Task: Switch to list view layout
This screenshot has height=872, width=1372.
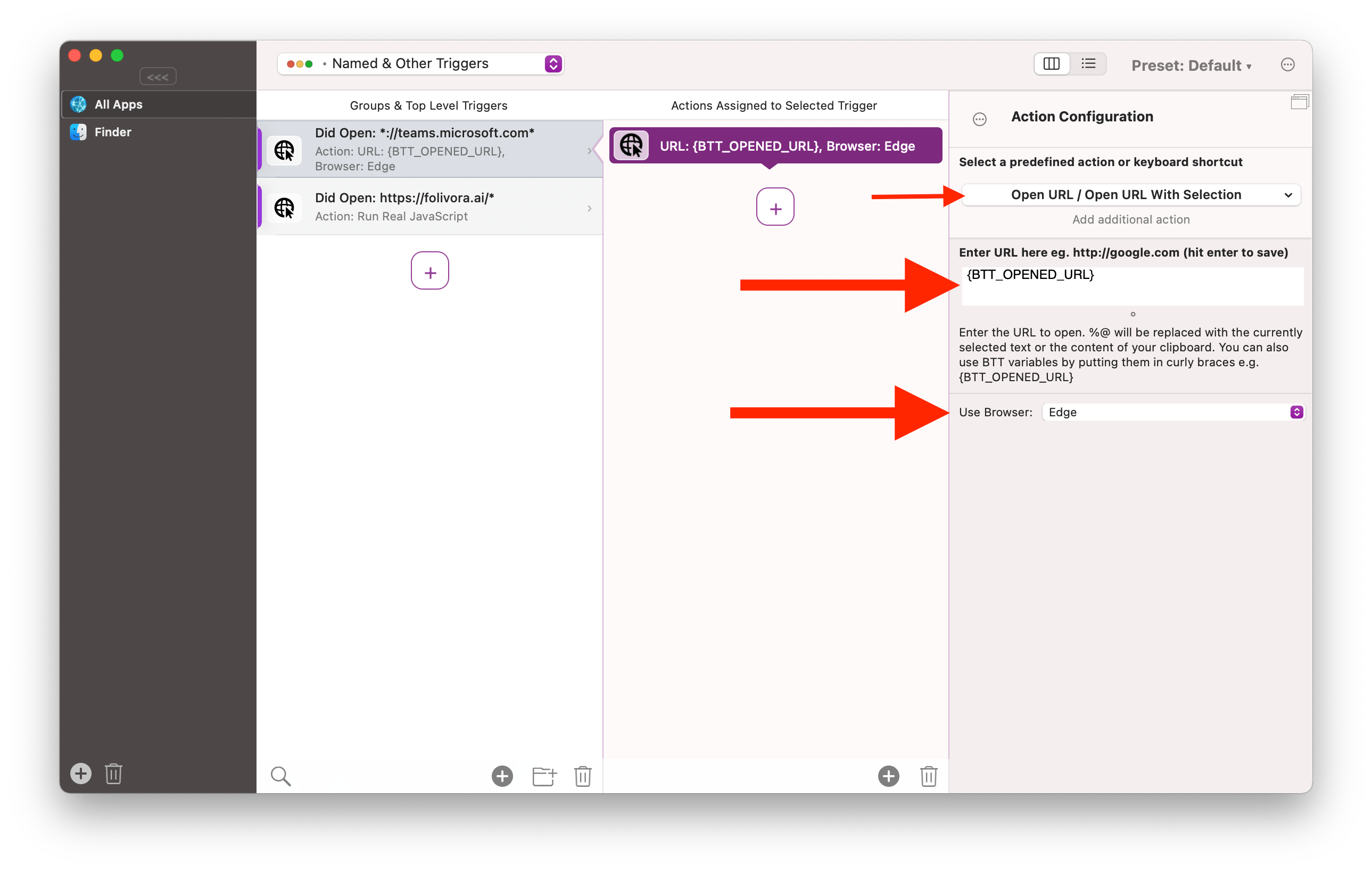Action: coord(1088,64)
